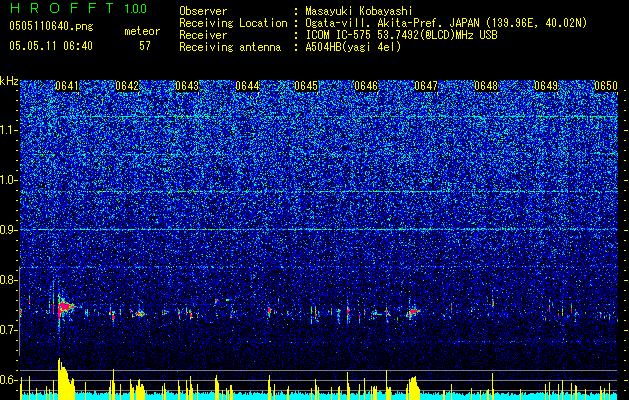
Task: Click the observer name Masayuki Kobayashi
Action: pos(359,11)
